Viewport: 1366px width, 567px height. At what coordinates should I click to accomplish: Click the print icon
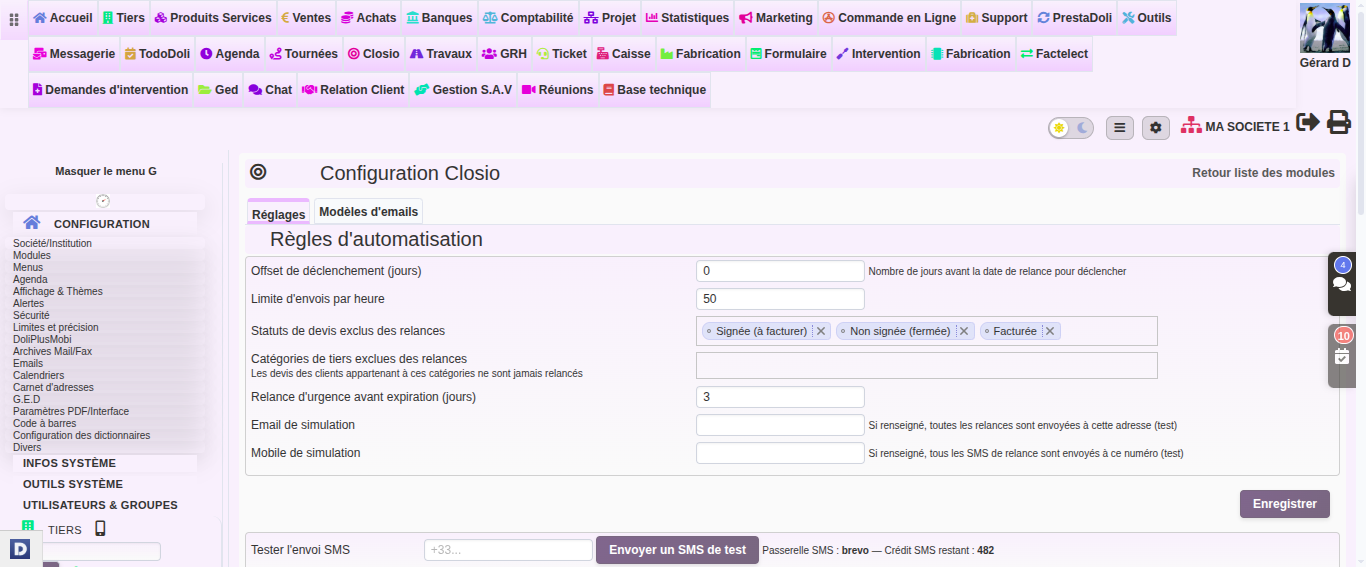tap(1339, 122)
